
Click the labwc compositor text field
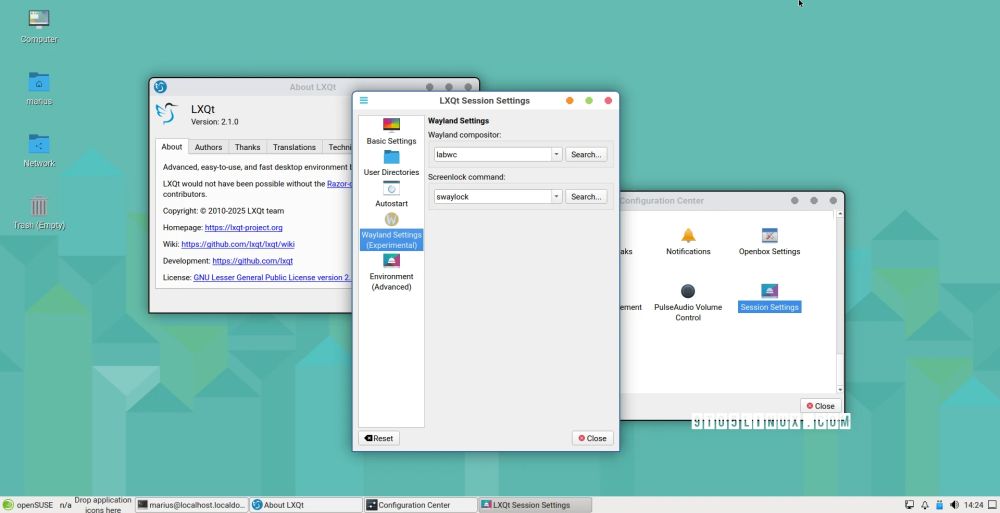(492, 154)
